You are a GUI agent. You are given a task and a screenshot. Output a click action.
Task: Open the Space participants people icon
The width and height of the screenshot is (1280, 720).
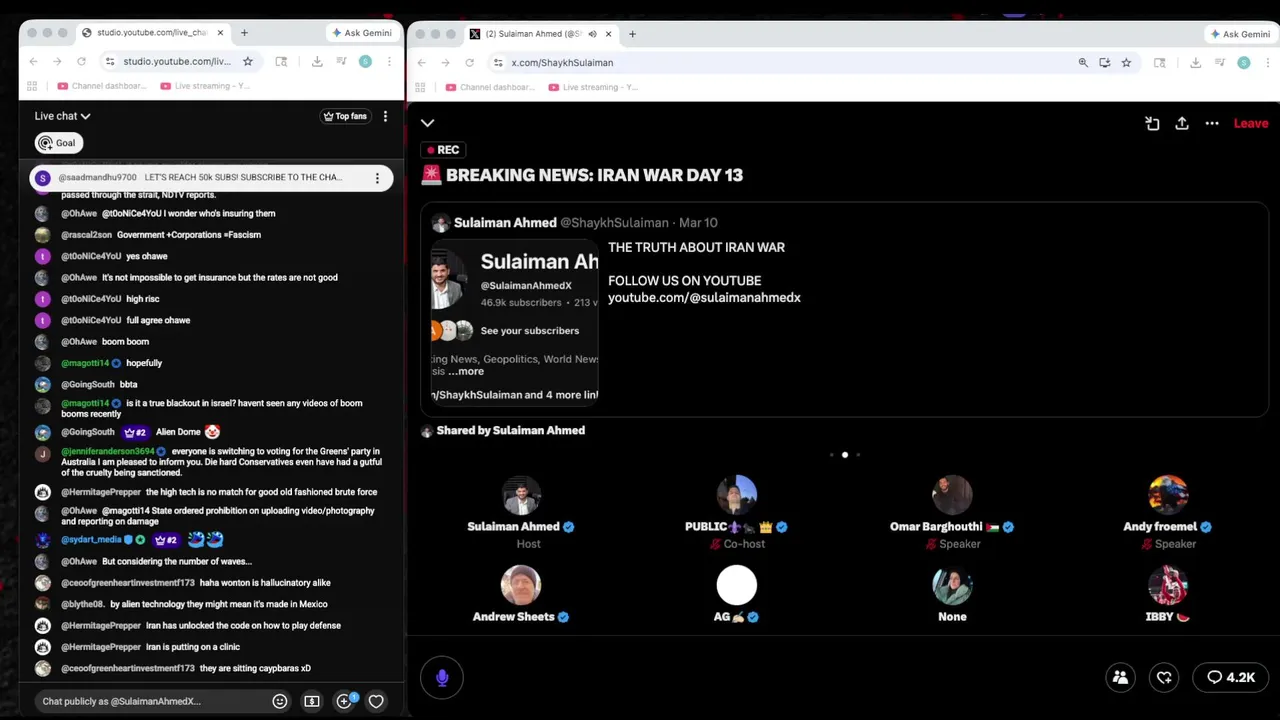point(1120,677)
